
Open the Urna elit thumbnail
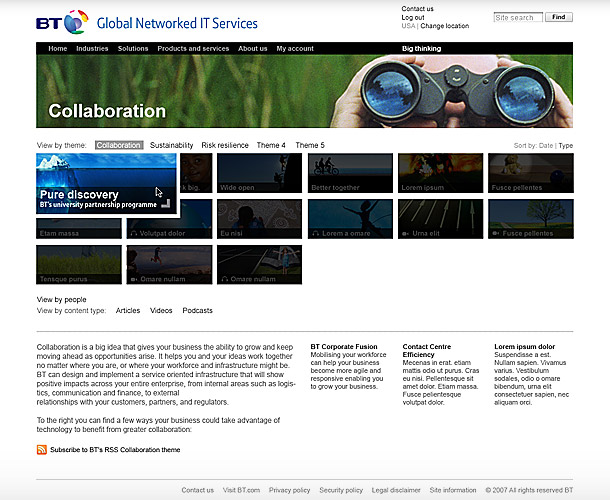pyautogui.click(x=440, y=219)
